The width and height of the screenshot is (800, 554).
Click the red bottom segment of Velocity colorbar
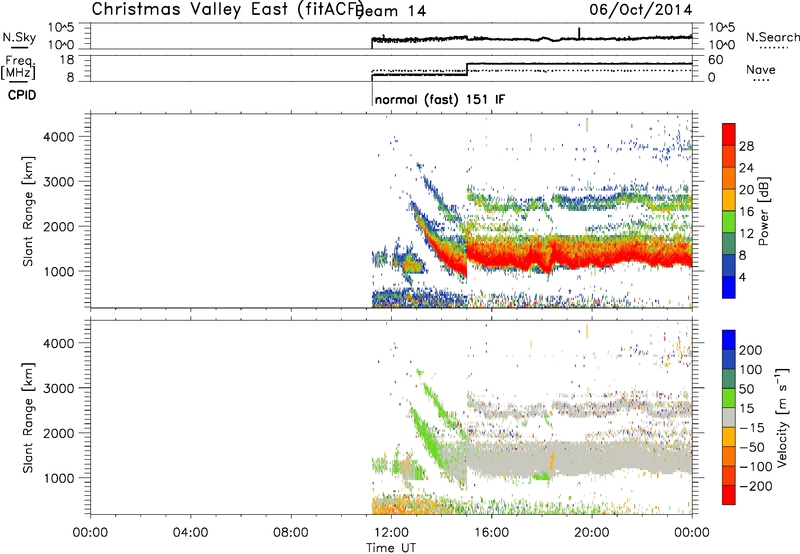pyautogui.click(x=729, y=495)
